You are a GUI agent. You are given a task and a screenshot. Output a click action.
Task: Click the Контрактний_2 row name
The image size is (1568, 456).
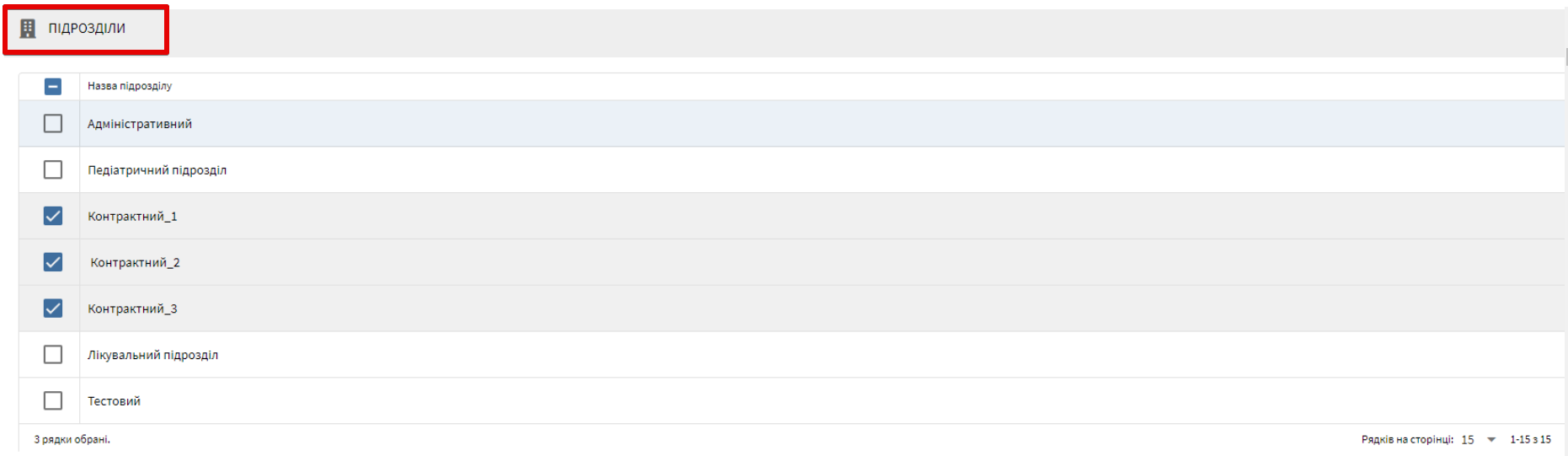click(x=135, y=263)
